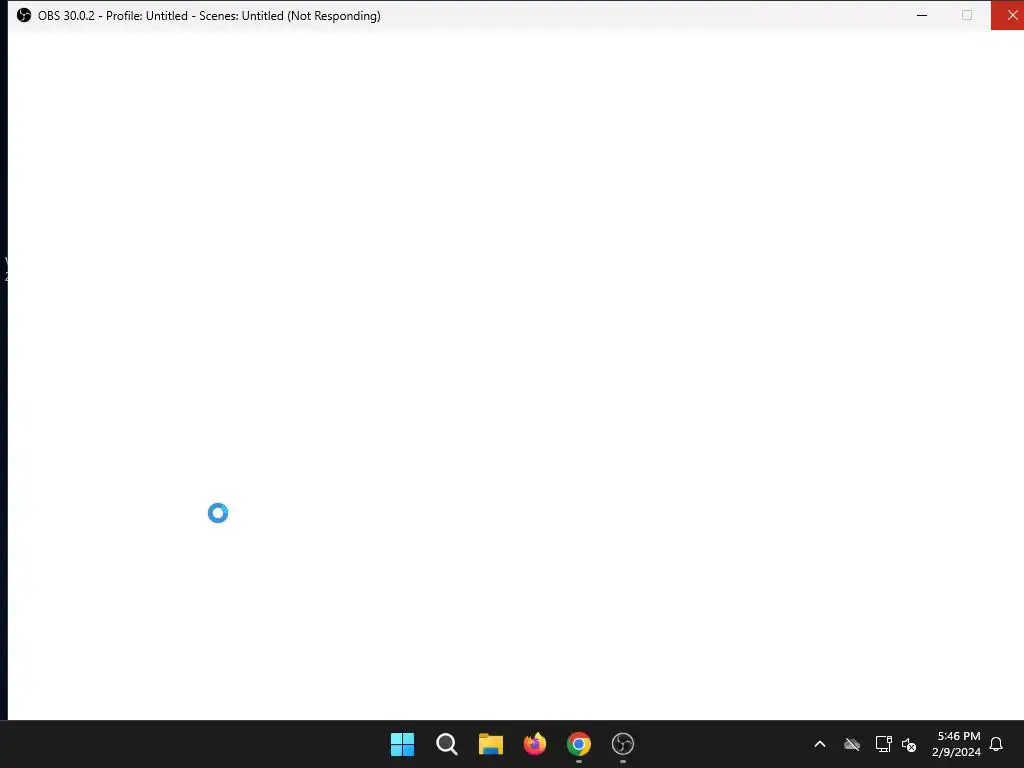Click the OBS logo in the title bar
1024x768 pixels.
click(x=24, y=15)
